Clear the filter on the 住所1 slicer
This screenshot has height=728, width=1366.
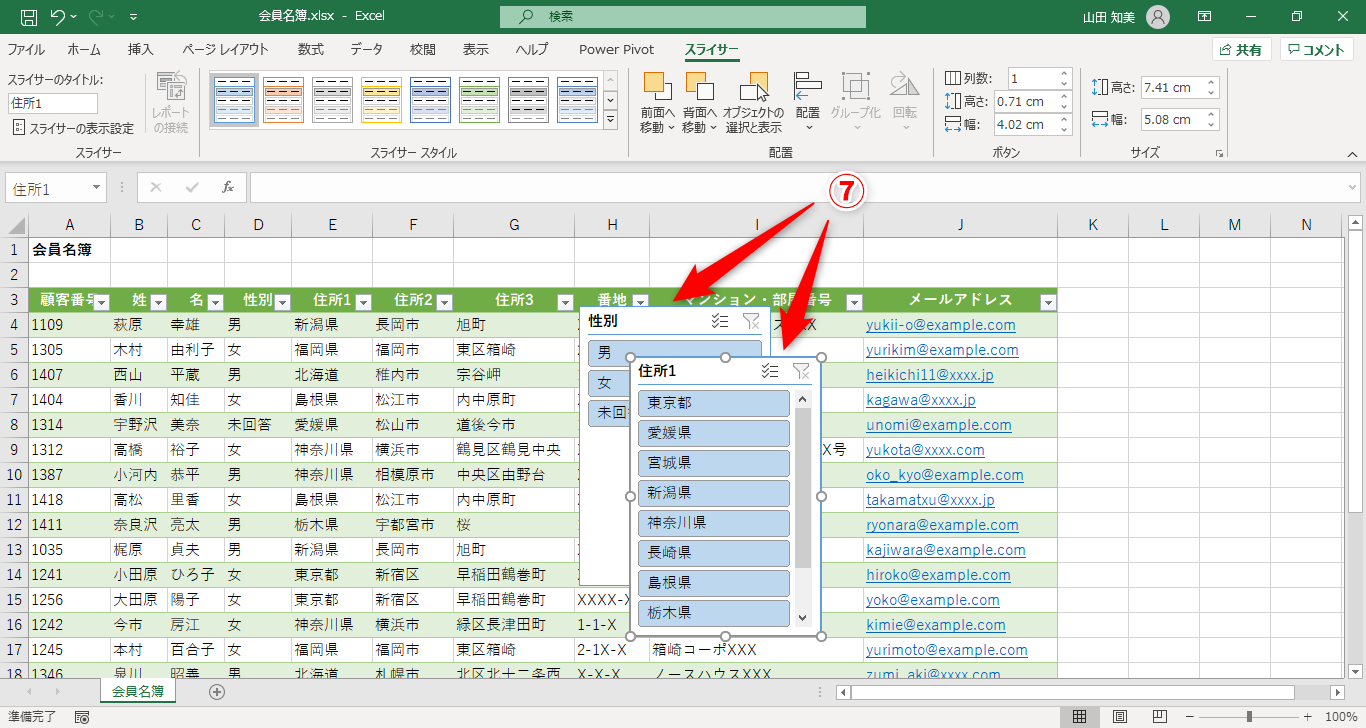(x=801, y=371)
